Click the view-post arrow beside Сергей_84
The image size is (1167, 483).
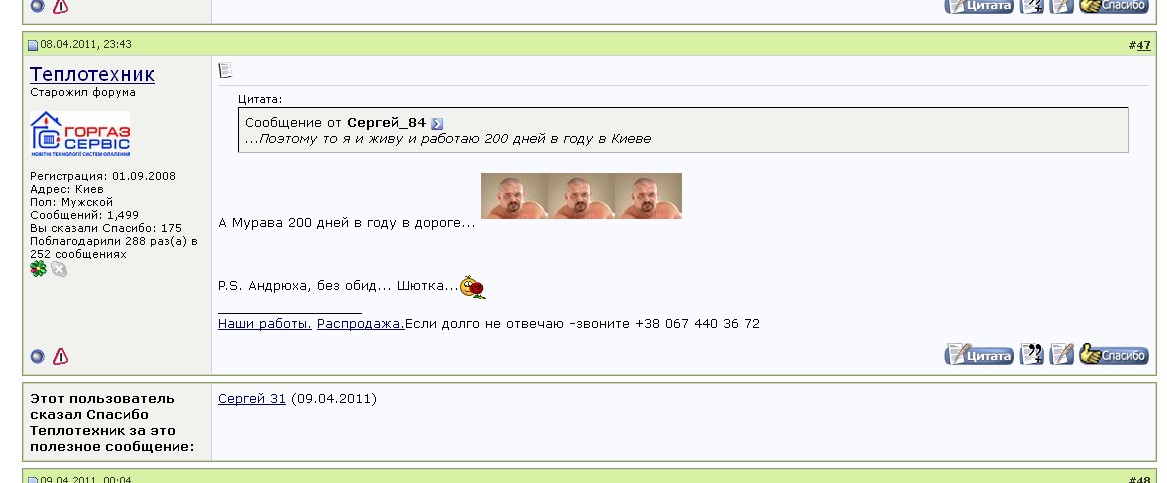click(437, 124)
